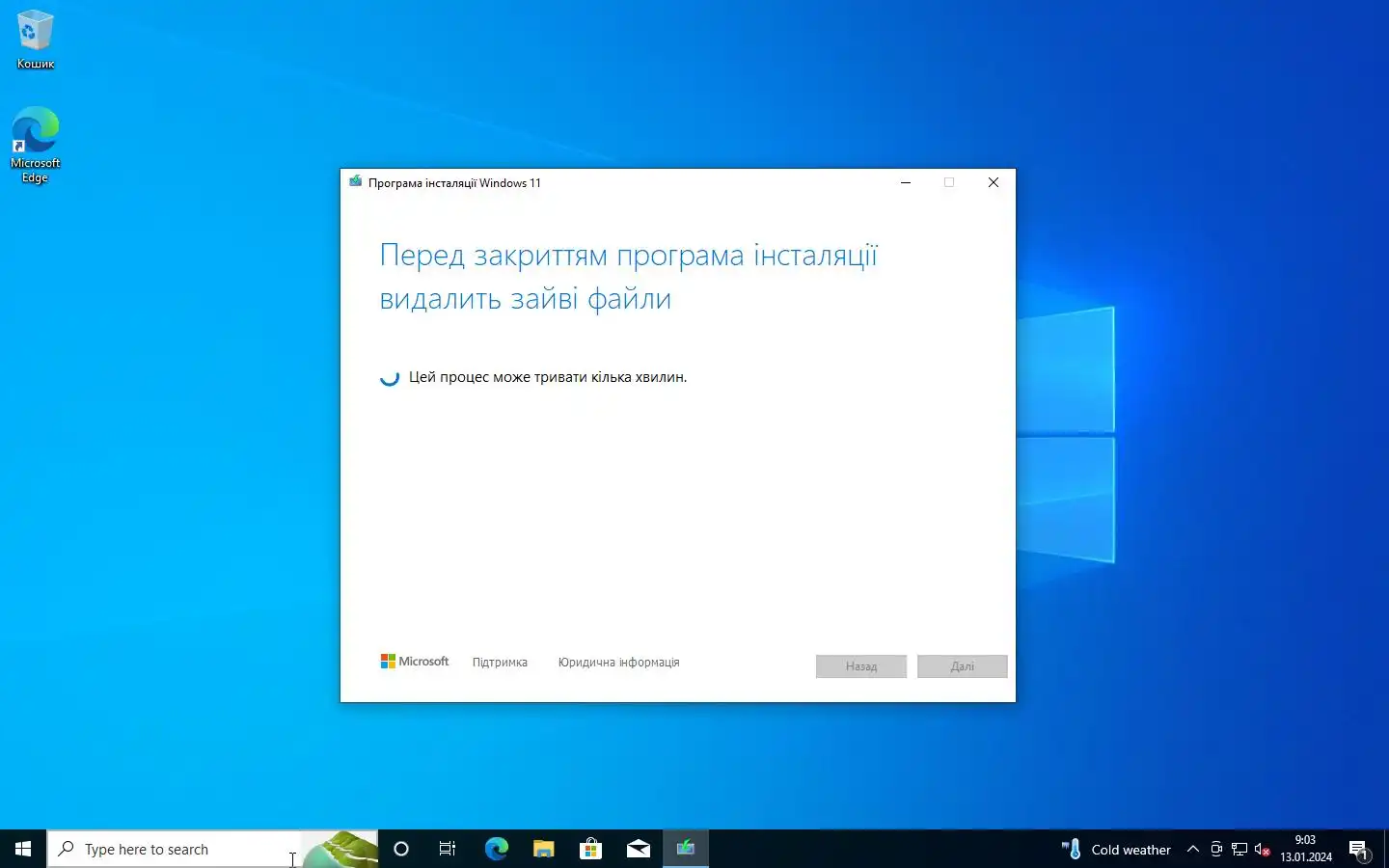1389x868 pixels.
Task: Click the setup window title text
Action: click(454, 183)
